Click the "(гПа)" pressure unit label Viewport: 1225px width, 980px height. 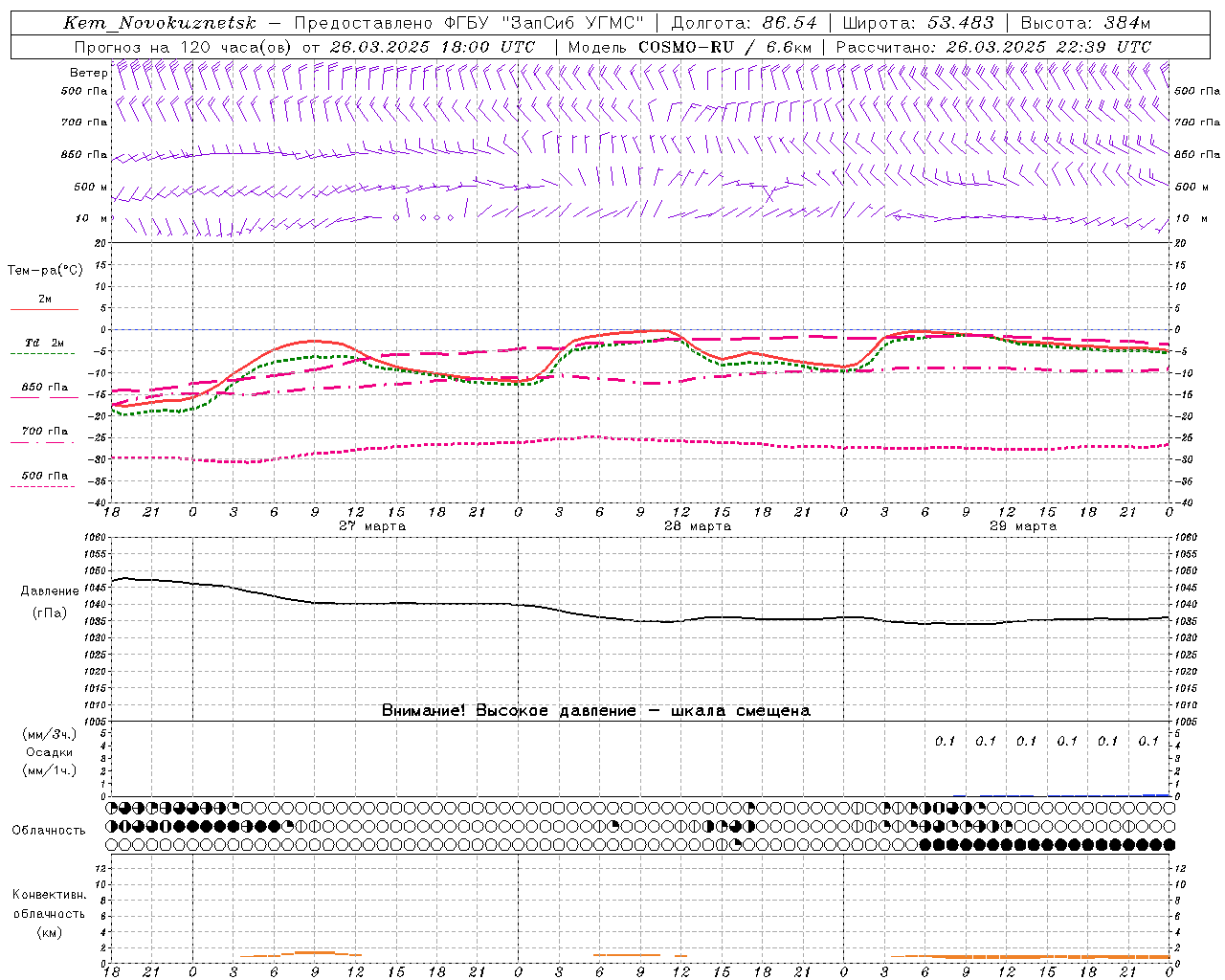(x=50, y=612)
